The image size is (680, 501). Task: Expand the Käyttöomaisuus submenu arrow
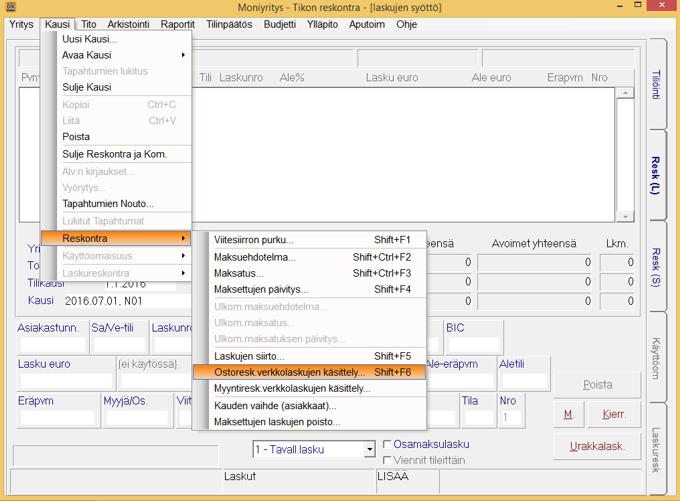click(x=183, y=256)
